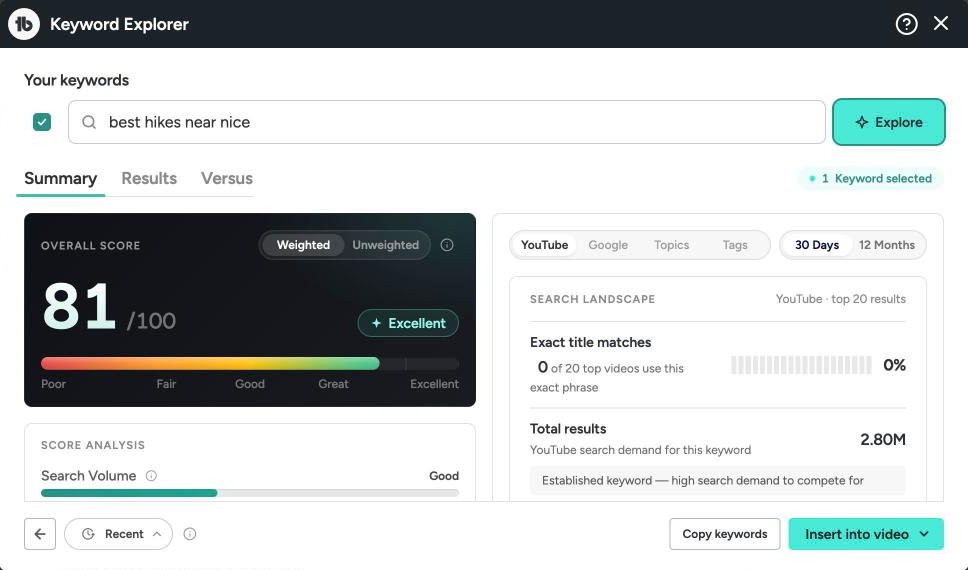Screen dimensions: 968x570
Task: Open the Insert into video dropdown
Action: tap(866, 534)
